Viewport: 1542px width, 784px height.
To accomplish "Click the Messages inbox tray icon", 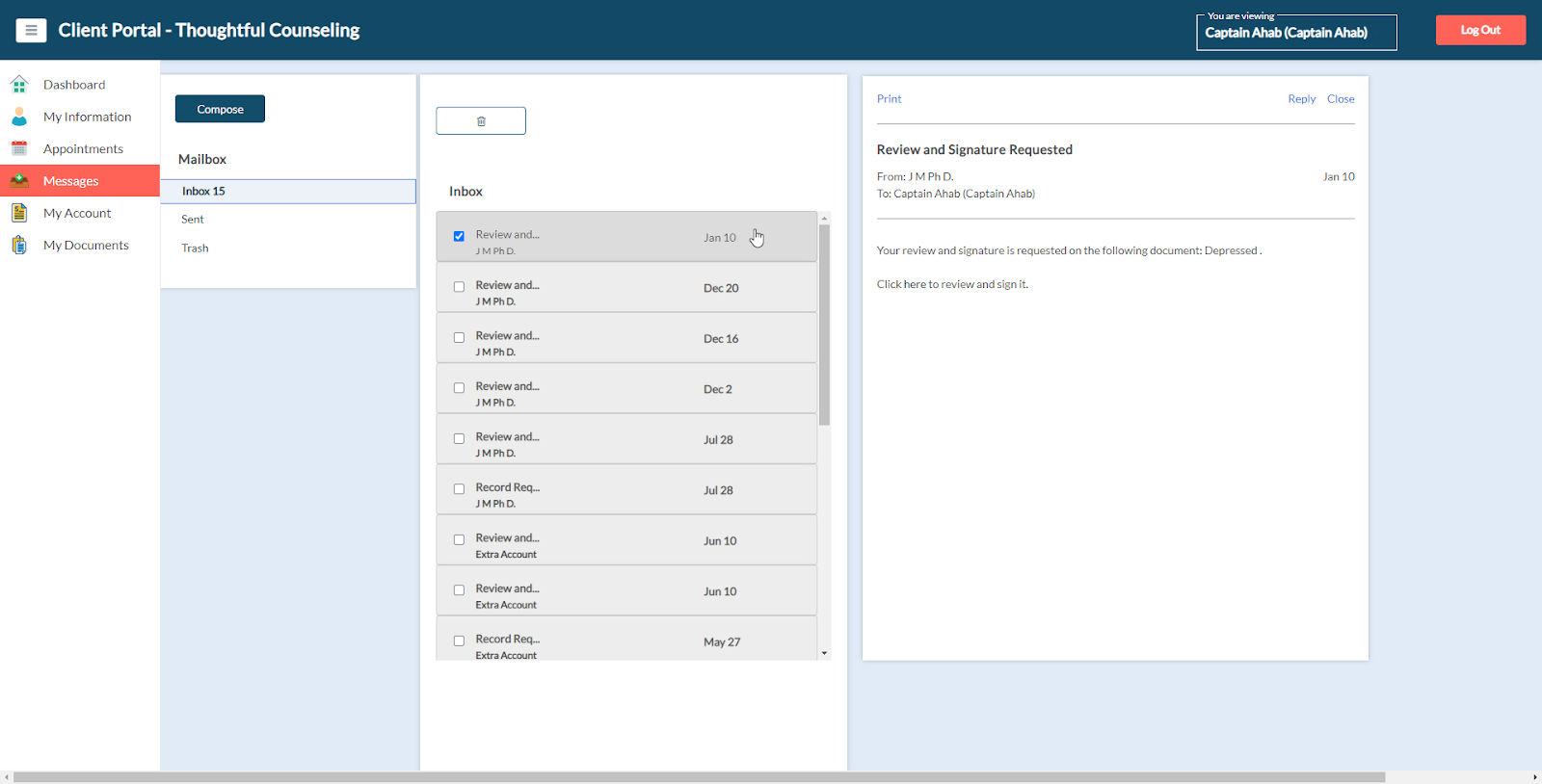I will coord(19,181).
